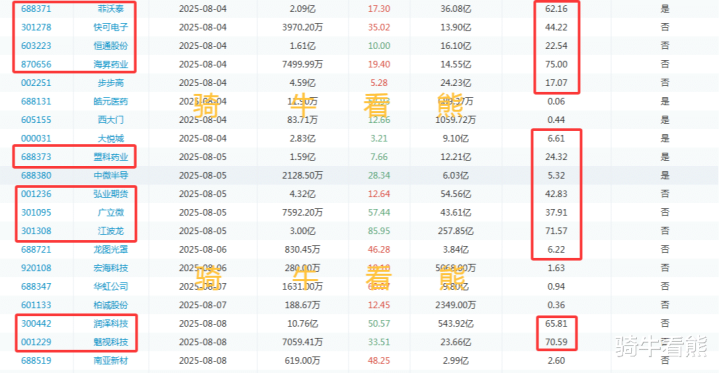Select the percentage value 71.57
The image size is (719, 373).
coord(556,231)
